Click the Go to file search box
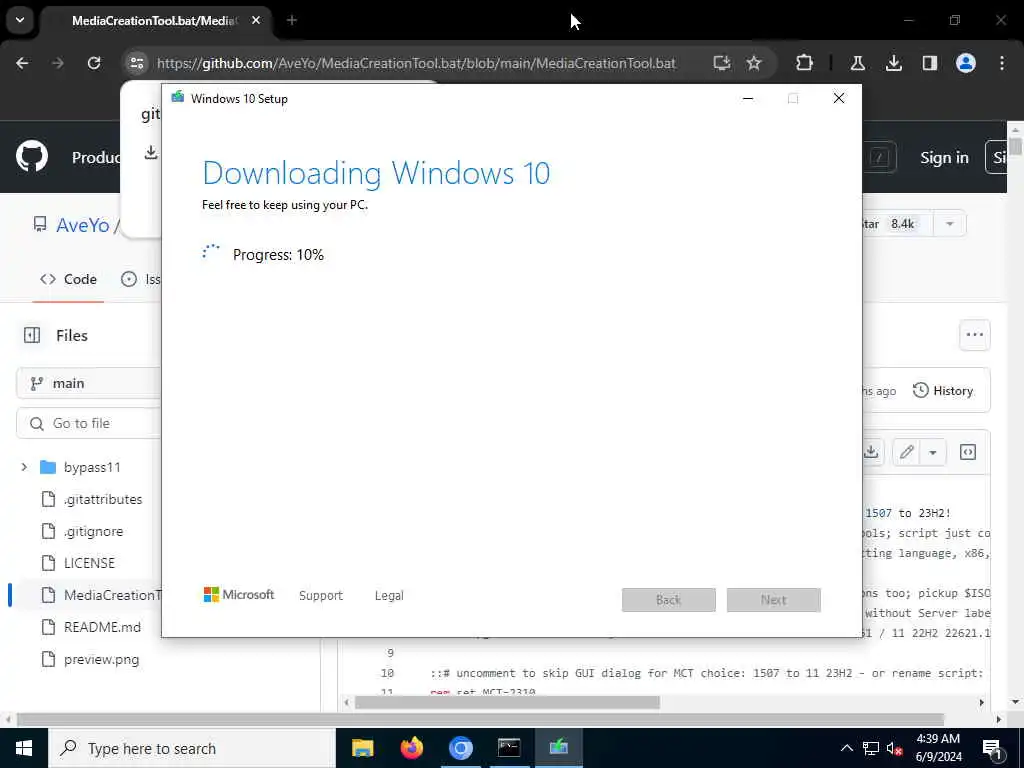The height and width of the screenshot is (768, 1024). click(x=88, y=423)
